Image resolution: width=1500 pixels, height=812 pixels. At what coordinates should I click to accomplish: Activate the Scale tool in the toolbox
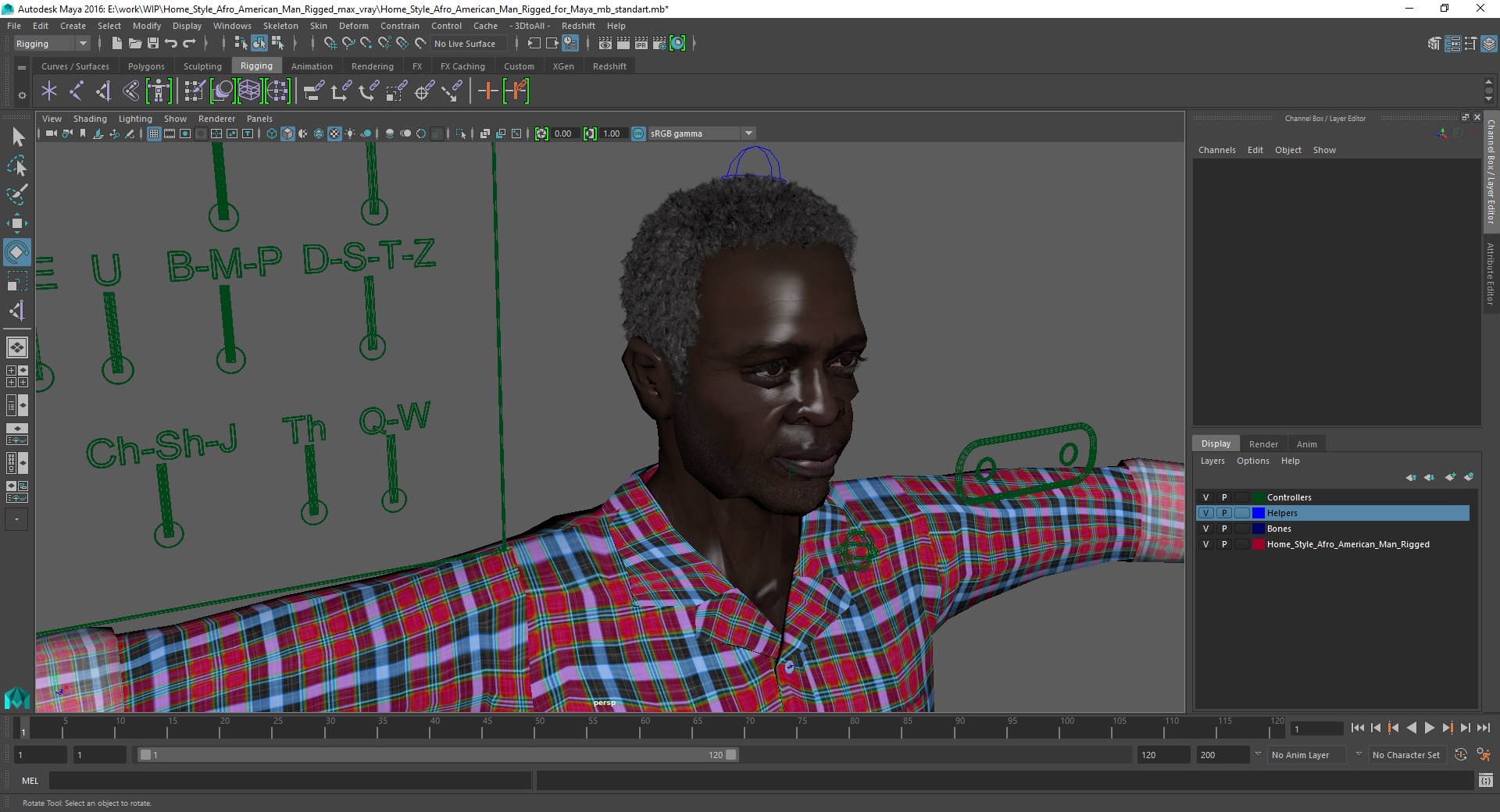pyautogui.click(x=17, y=281)
